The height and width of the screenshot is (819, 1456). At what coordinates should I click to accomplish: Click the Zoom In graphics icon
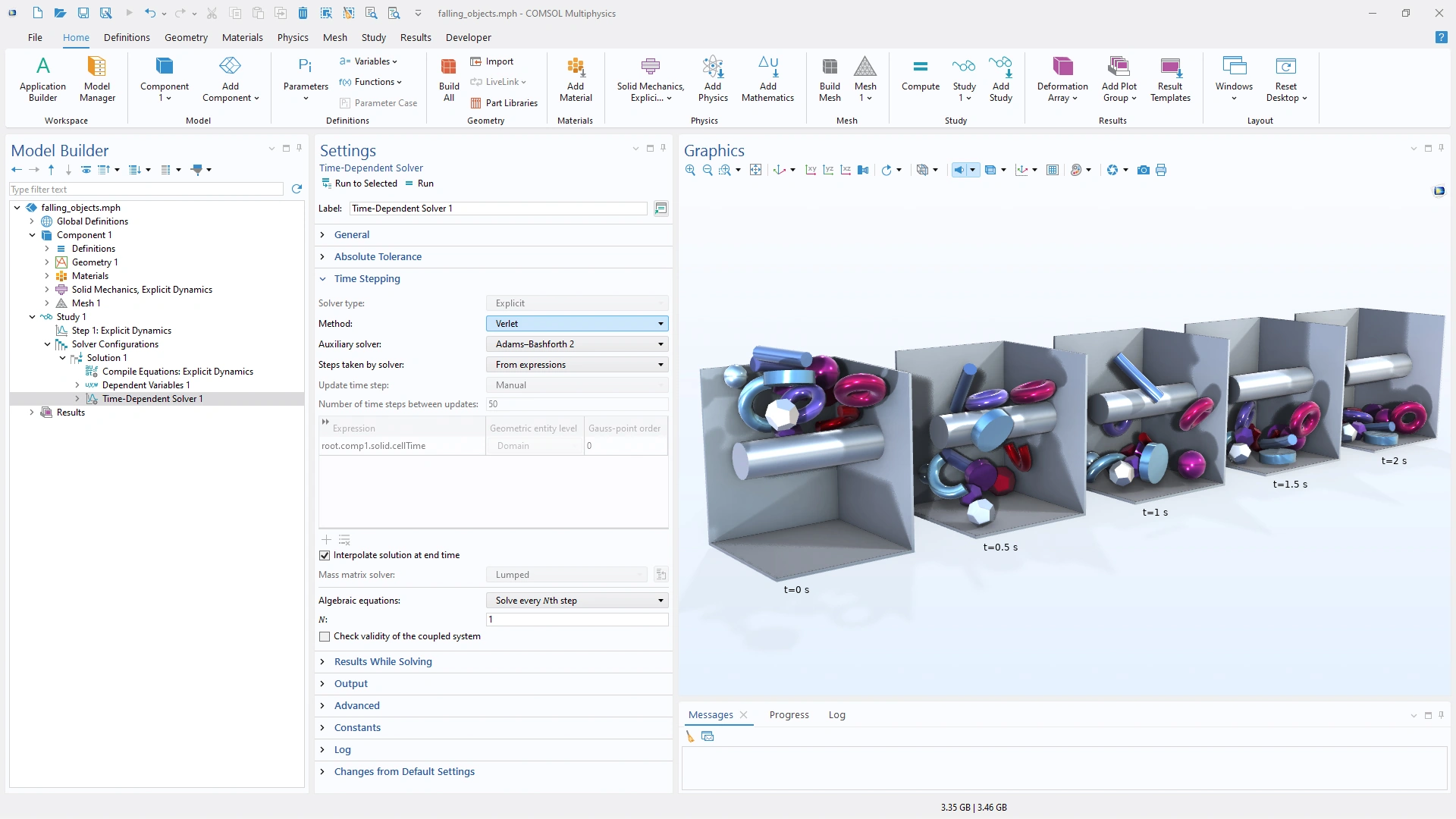tap(690, 171)
